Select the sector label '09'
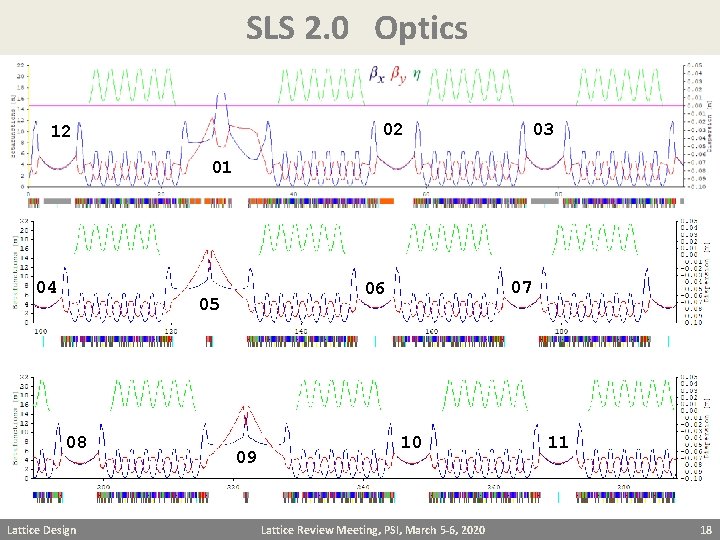 [x=247, y=457]
